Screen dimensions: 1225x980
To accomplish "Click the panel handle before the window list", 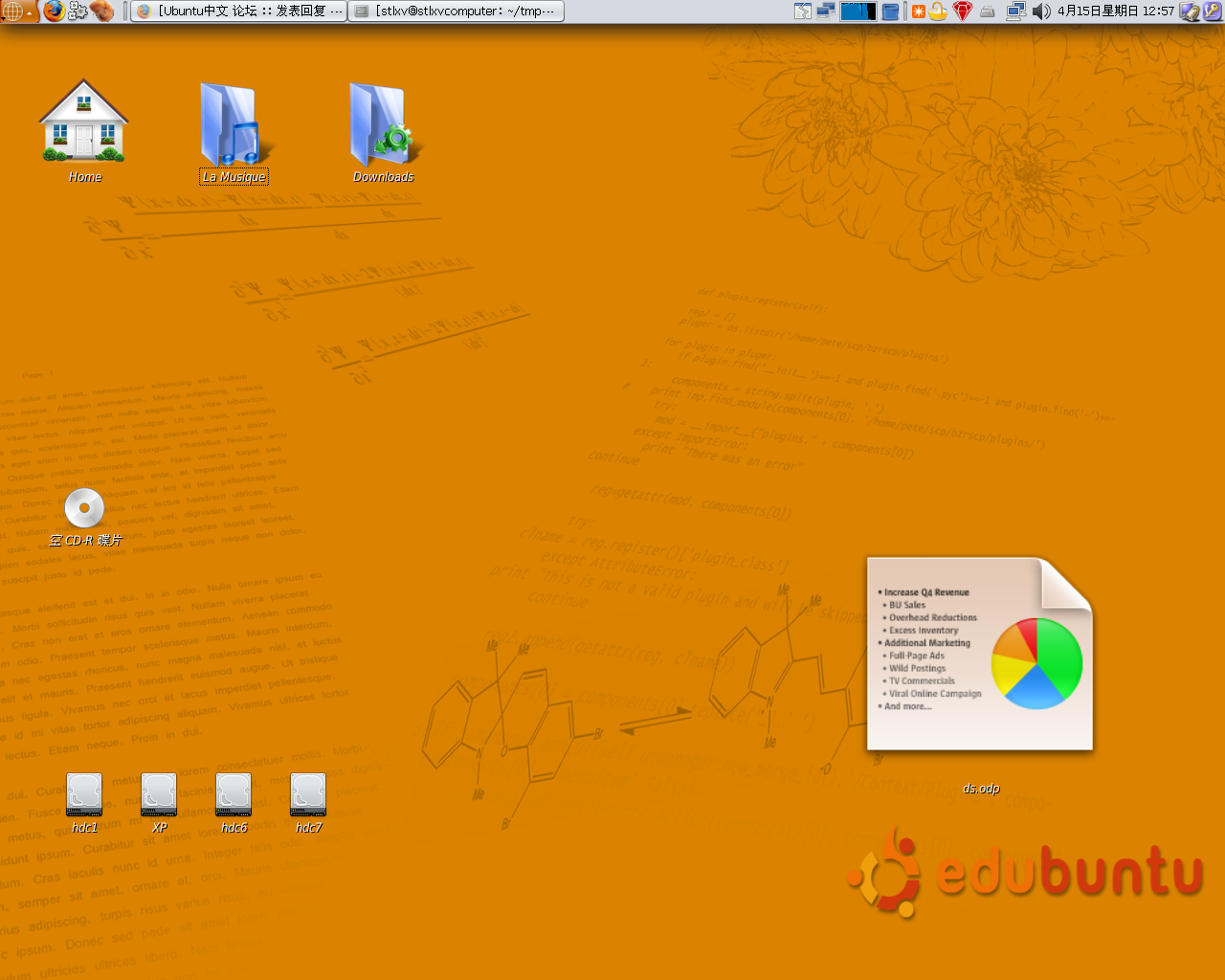I will pyautogui.click(x=124, y=11).
